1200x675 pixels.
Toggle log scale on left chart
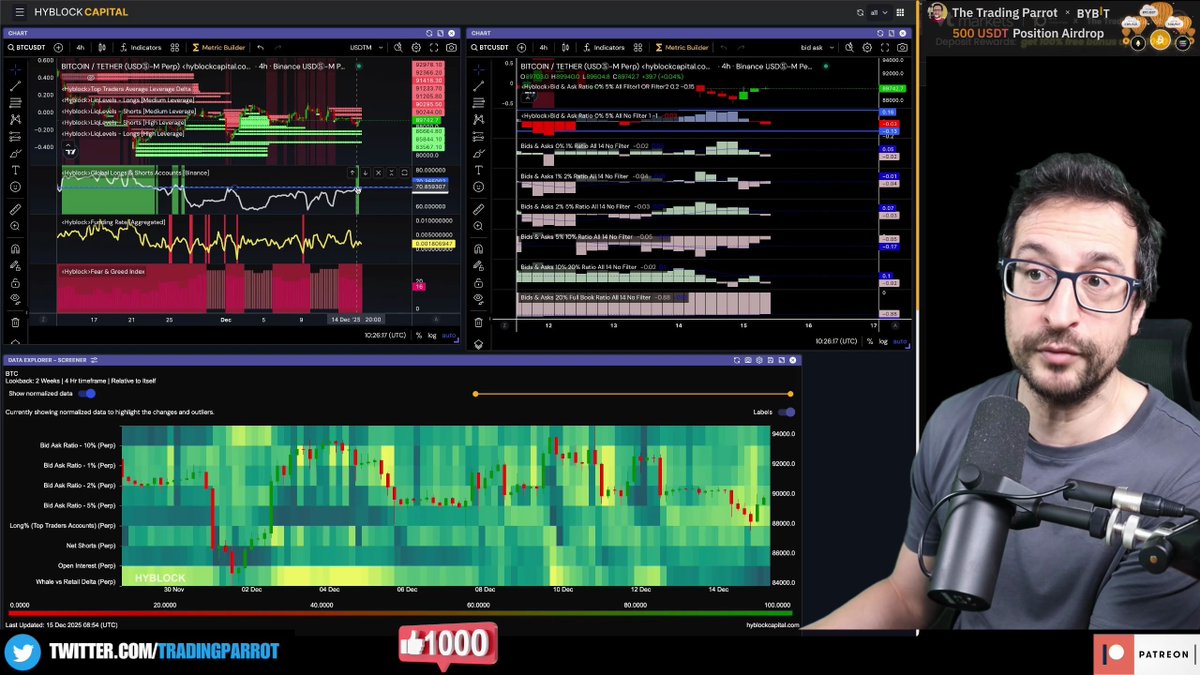tap(432, 336)
